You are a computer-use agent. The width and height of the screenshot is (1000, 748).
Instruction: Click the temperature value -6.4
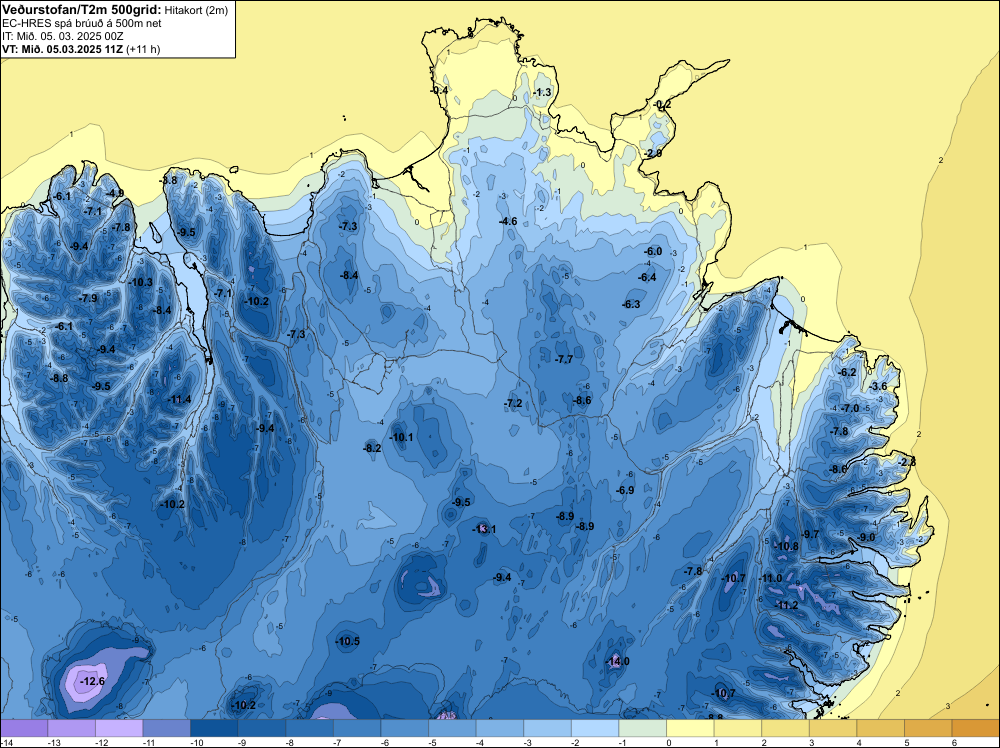(647, 277)
